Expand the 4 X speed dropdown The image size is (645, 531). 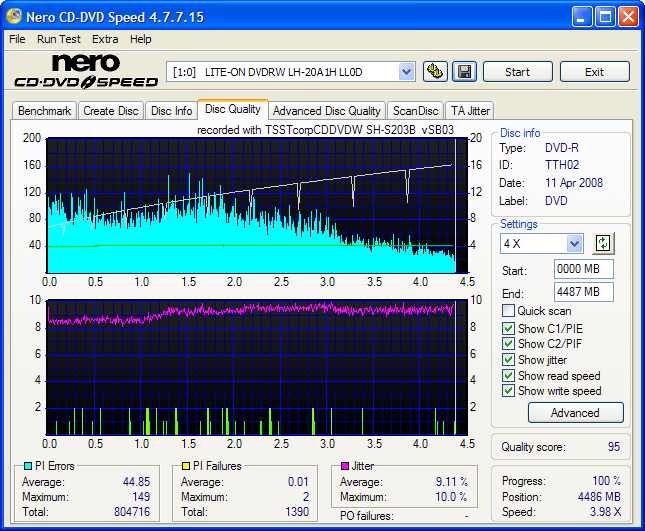click(574, 243)
